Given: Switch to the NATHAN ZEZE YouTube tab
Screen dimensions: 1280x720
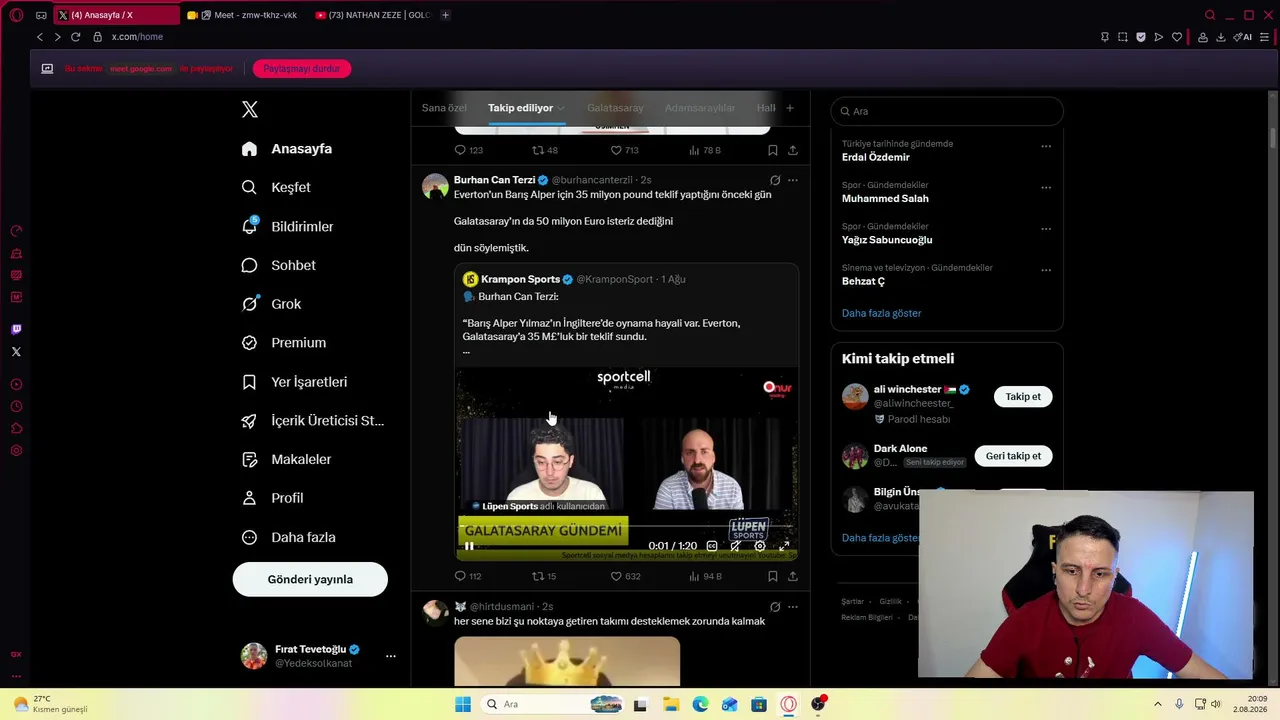Looking at the screenshot, I should click(x=372, y=15).
